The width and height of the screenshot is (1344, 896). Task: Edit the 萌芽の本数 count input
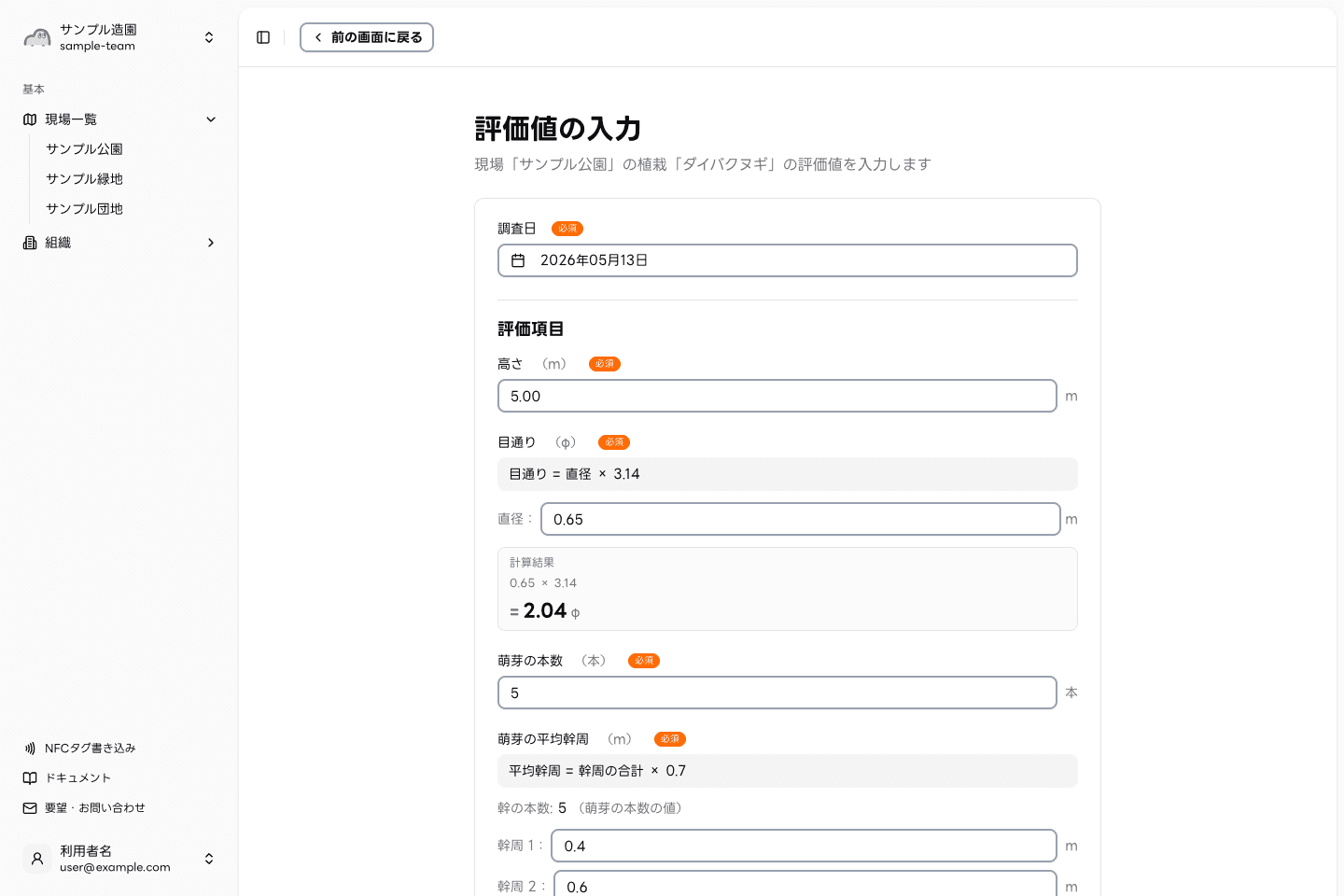pos(777,693)
